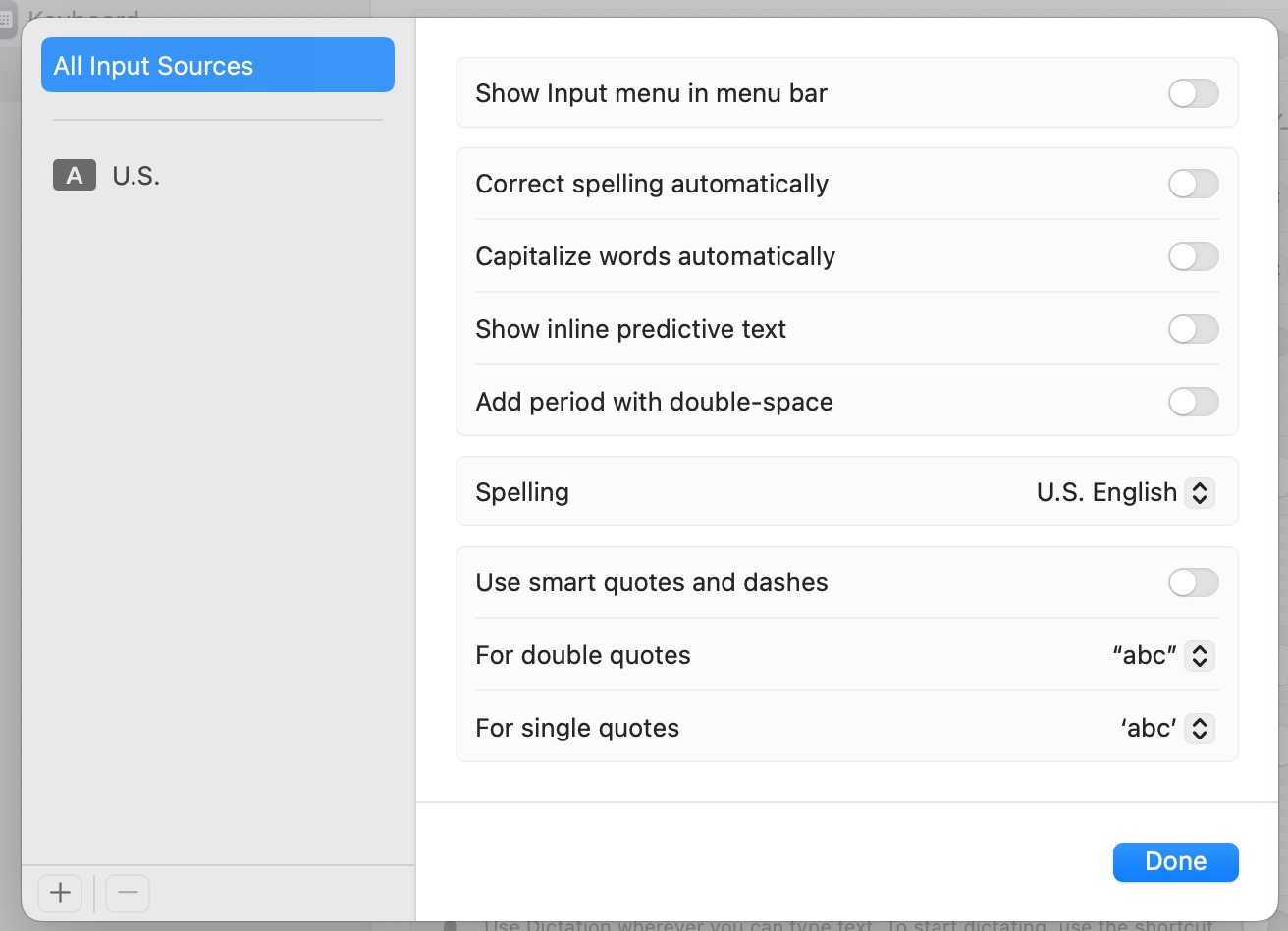The height and width of the screenshot is (931, 1288).
Task: Click the U.S. English value text
Action: pos(1106,492)
